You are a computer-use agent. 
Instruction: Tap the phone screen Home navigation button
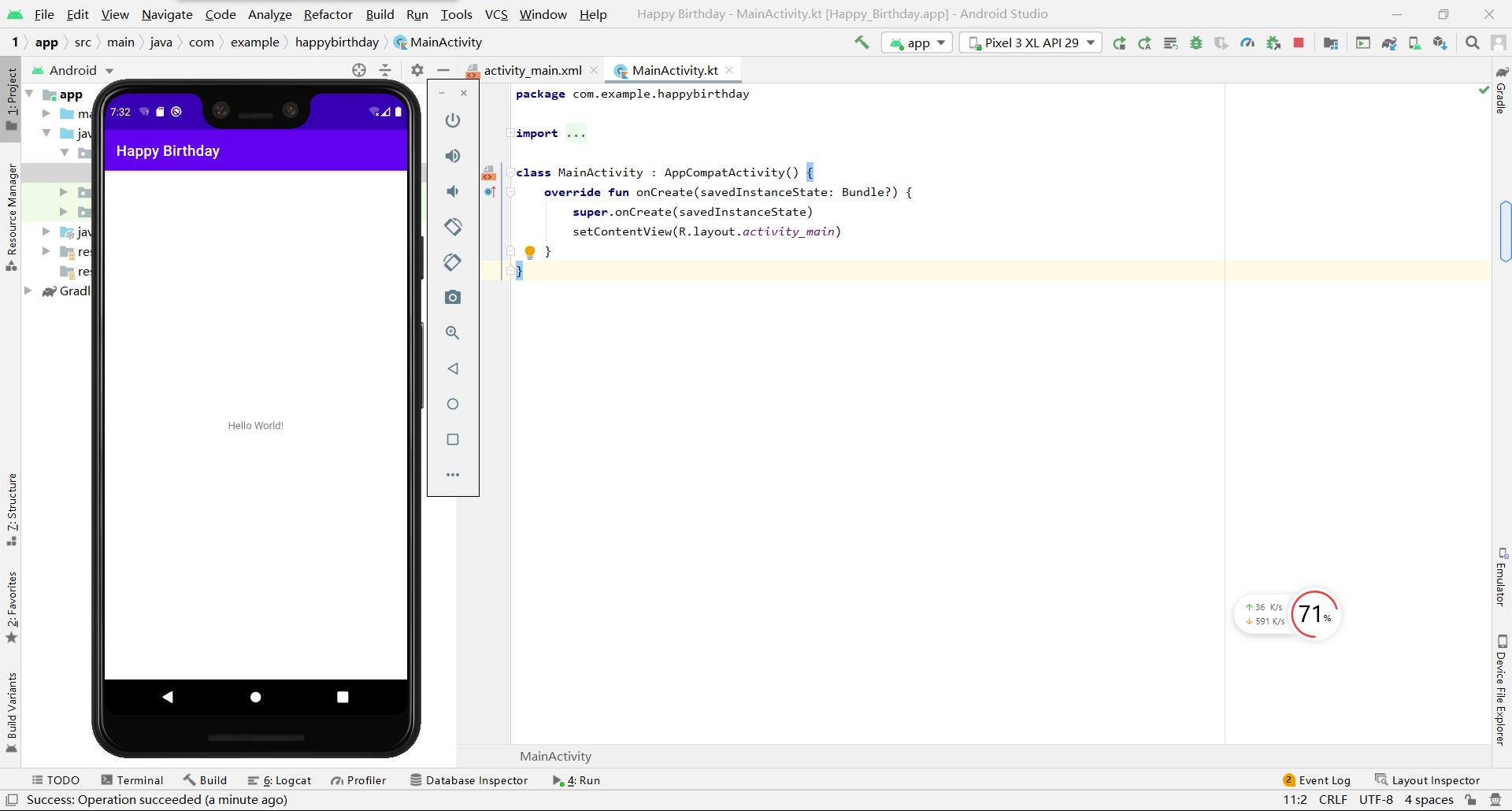pos(255,697)
